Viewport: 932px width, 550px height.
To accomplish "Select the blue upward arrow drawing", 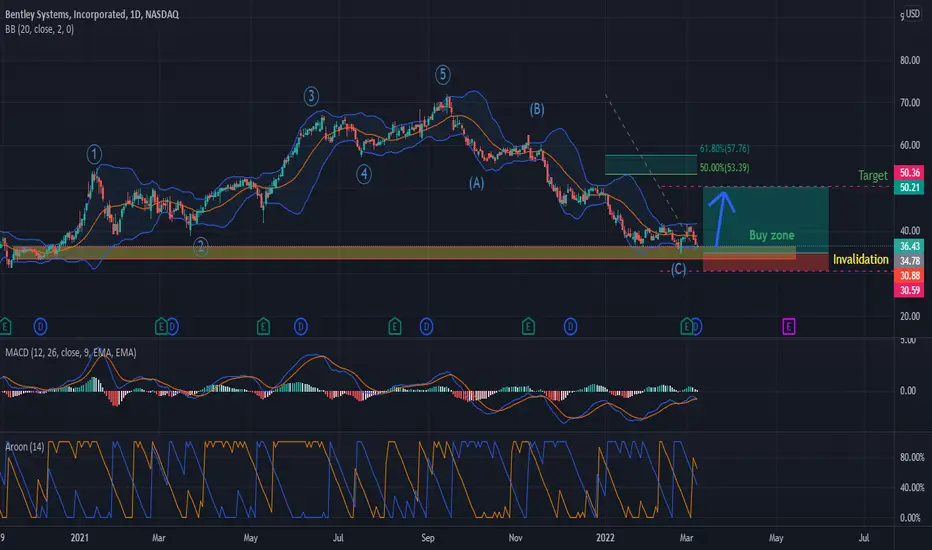I will tap(723, 218).
